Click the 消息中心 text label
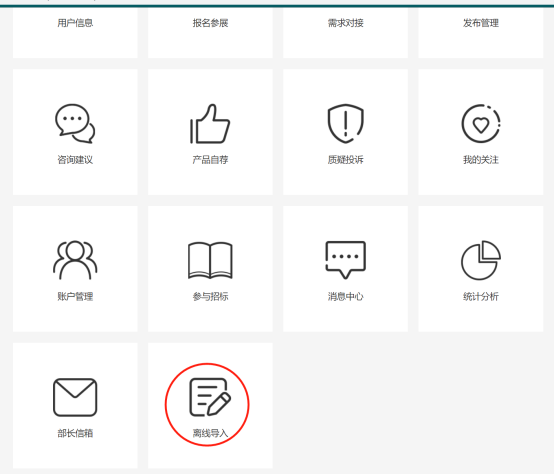This screenshot has width=554, height=474. point(346,297)
